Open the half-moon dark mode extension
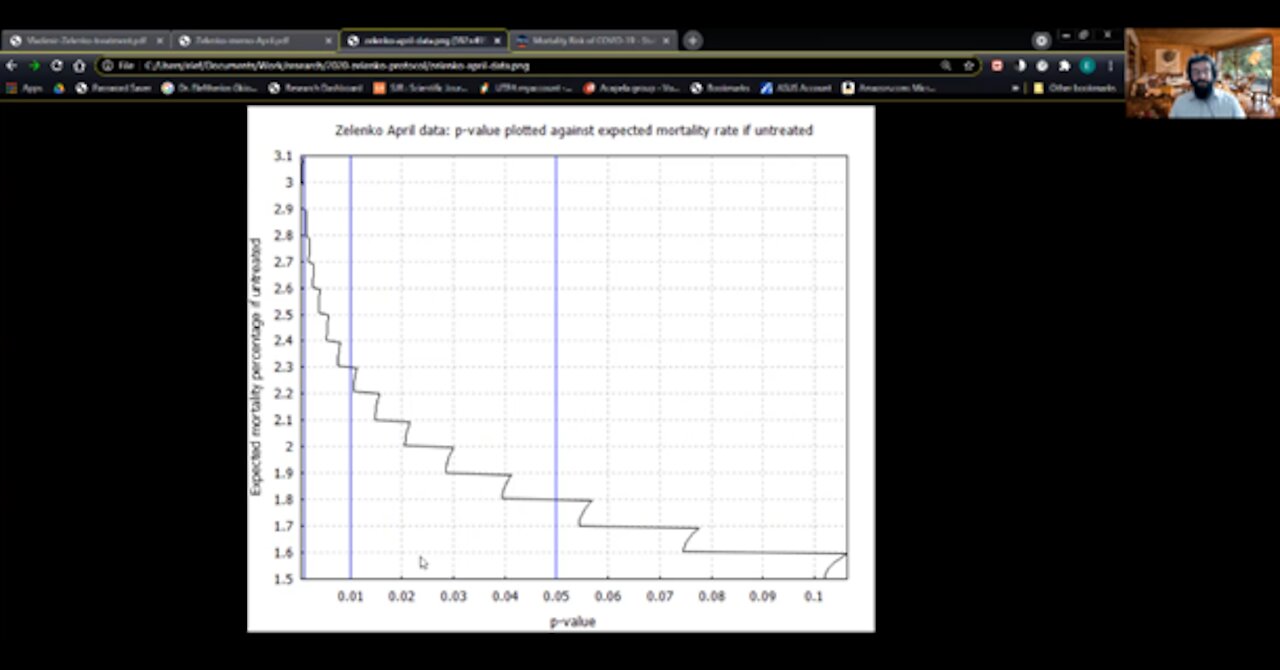 (x=1020, y=65)
